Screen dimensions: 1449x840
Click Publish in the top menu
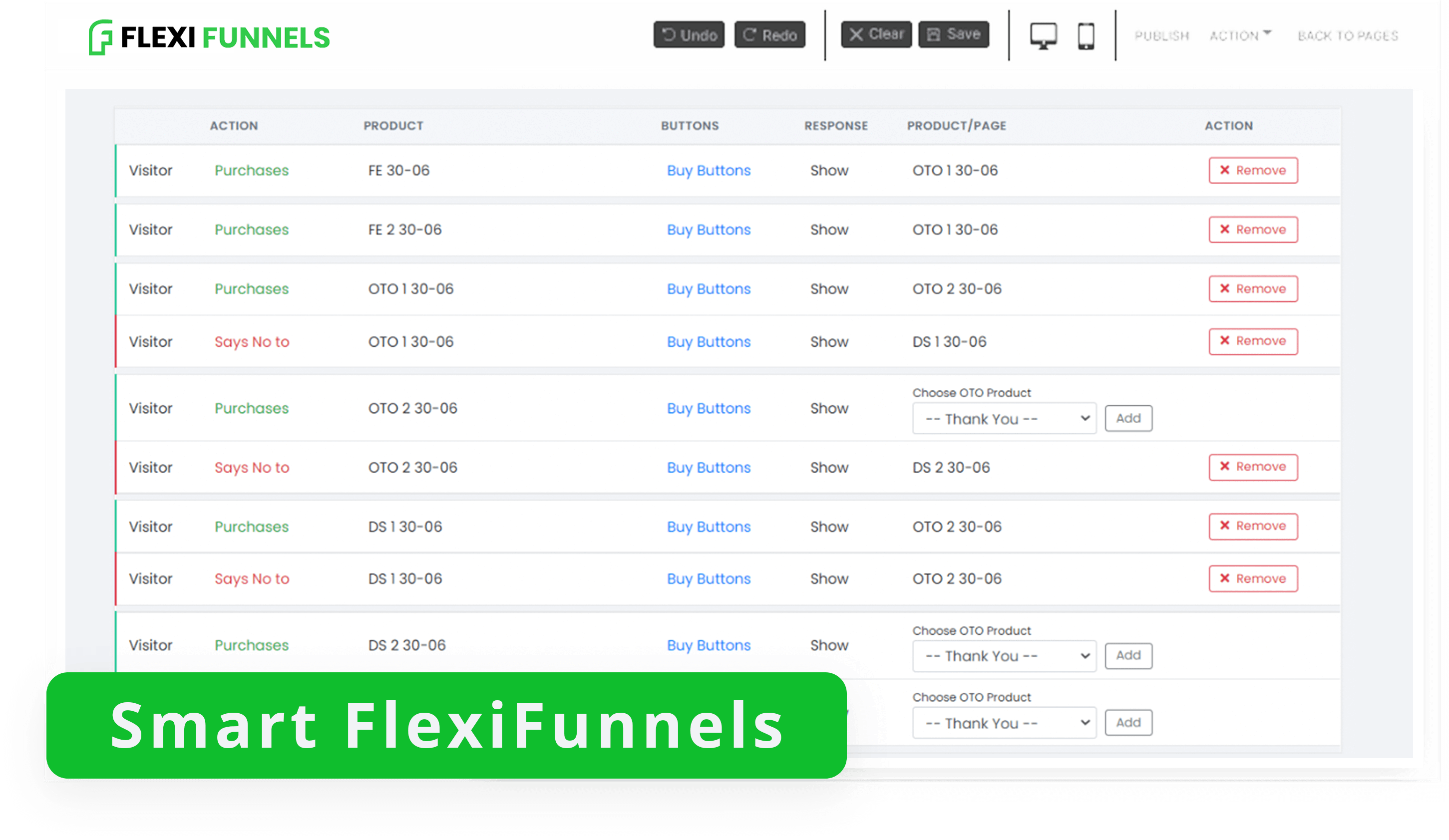point(1162,34)
